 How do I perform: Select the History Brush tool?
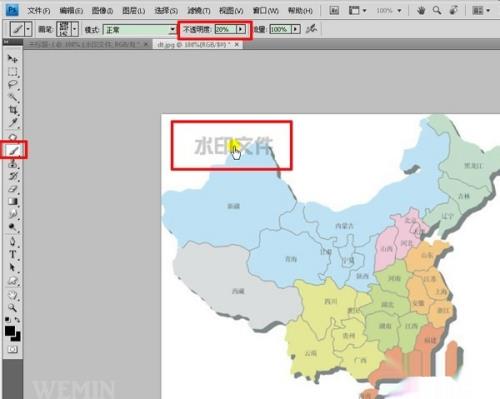[13, 176]
